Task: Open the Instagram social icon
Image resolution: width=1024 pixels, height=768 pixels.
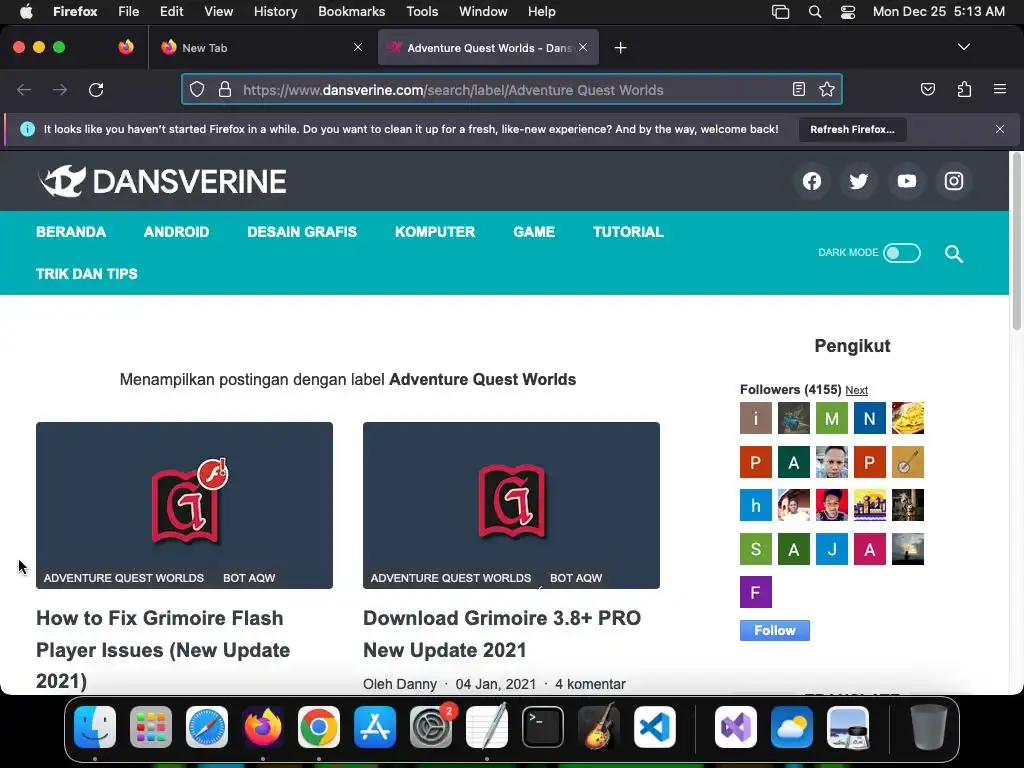Action: coord(953,181)
